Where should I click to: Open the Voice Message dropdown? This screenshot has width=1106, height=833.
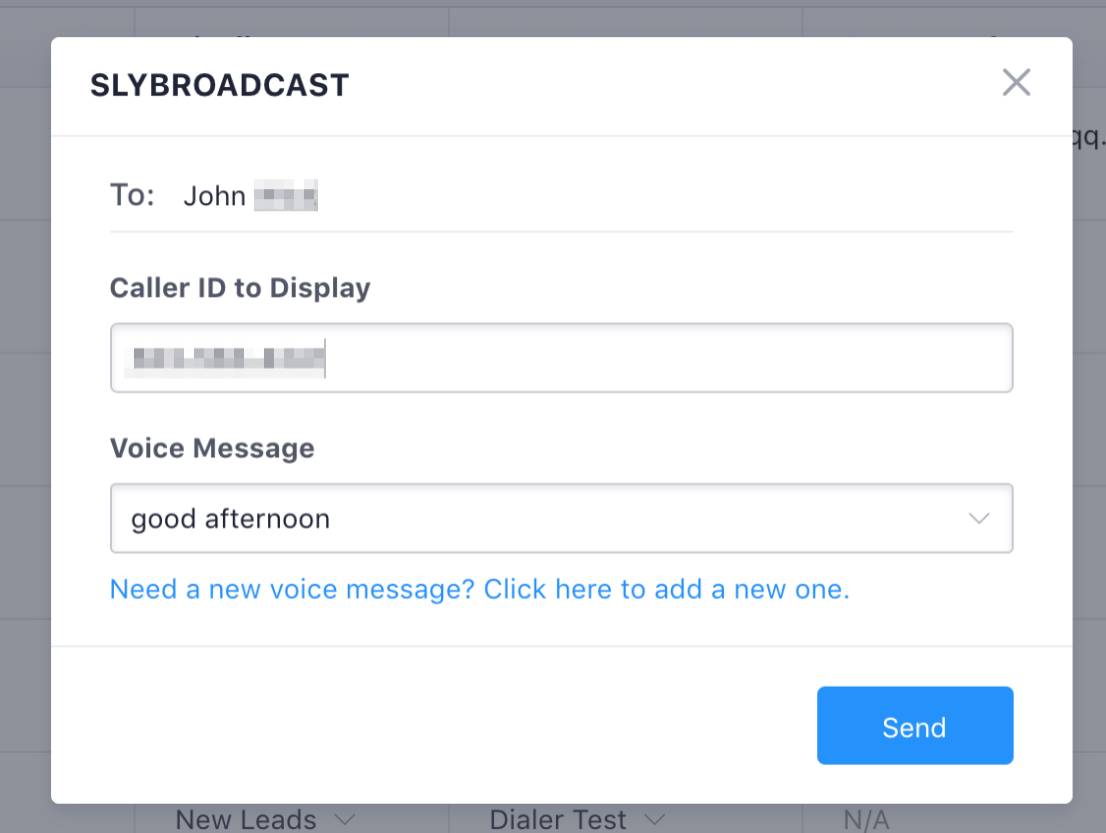(560, 519)
